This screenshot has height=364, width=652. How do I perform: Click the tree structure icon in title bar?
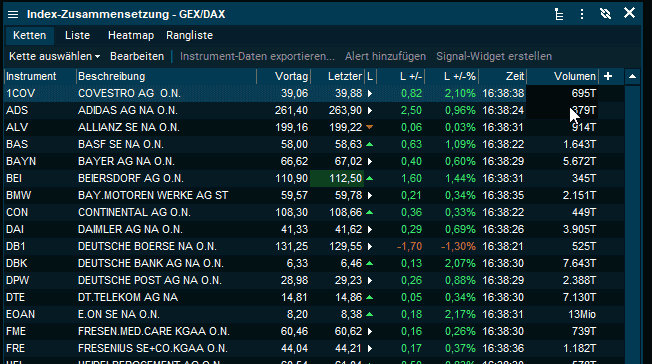[x=559, y=15]
